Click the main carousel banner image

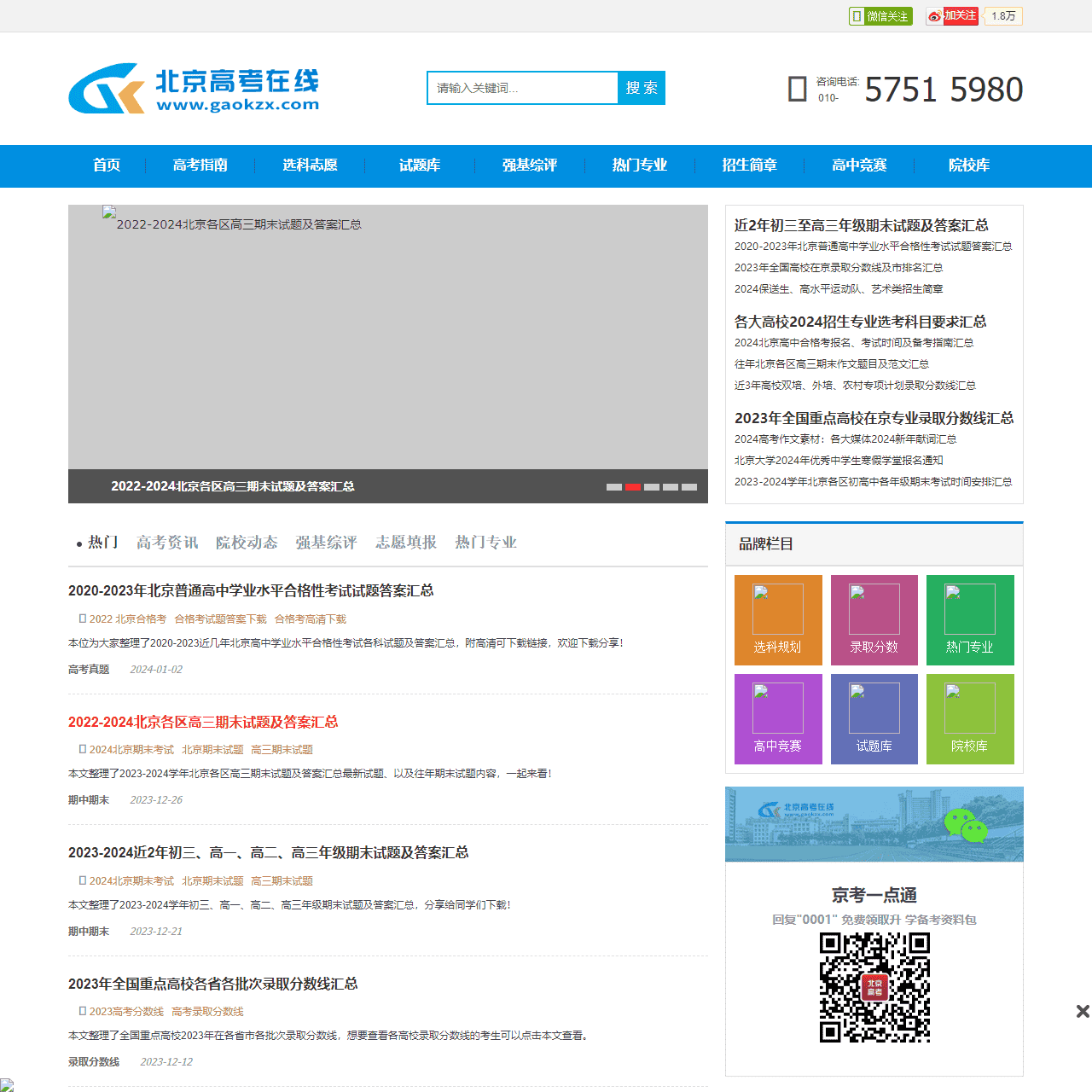(388, 337)
